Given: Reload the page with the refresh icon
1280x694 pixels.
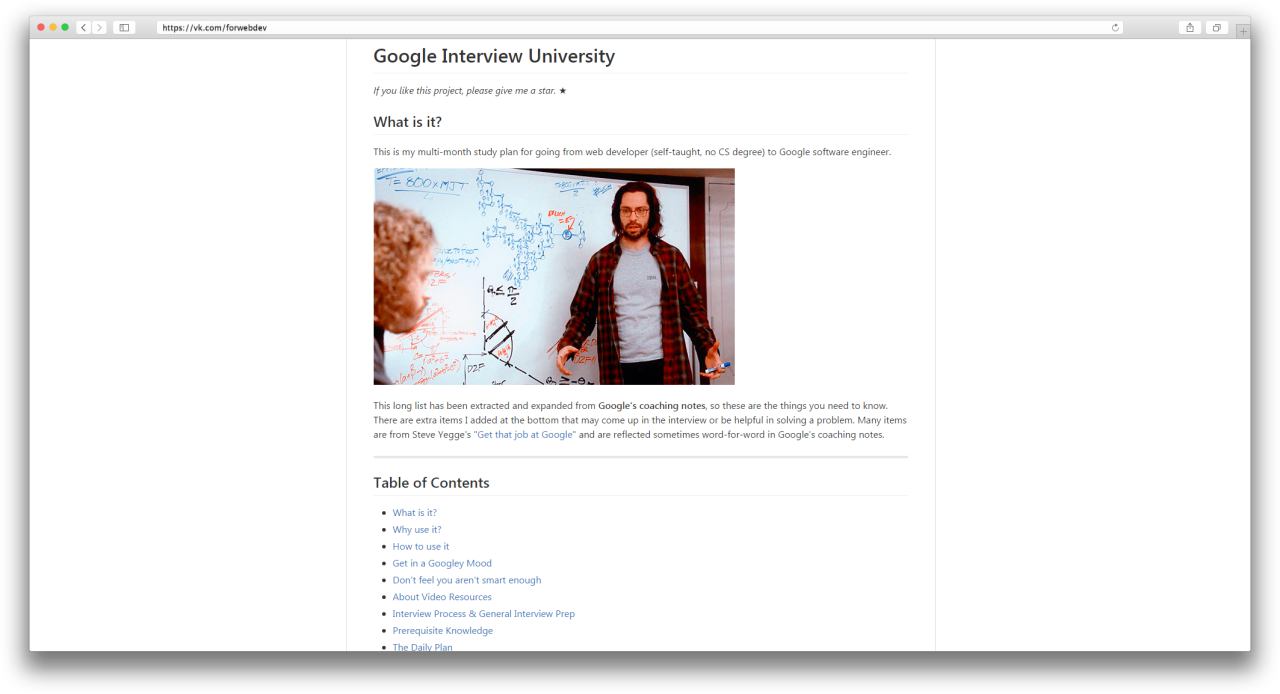Looking at the screenshot, I should tap(1116, 27).
